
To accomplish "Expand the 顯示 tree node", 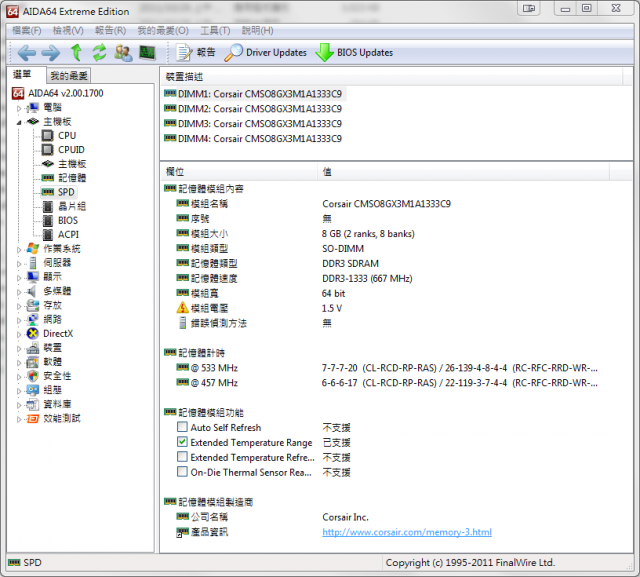I will coord(19,278).
